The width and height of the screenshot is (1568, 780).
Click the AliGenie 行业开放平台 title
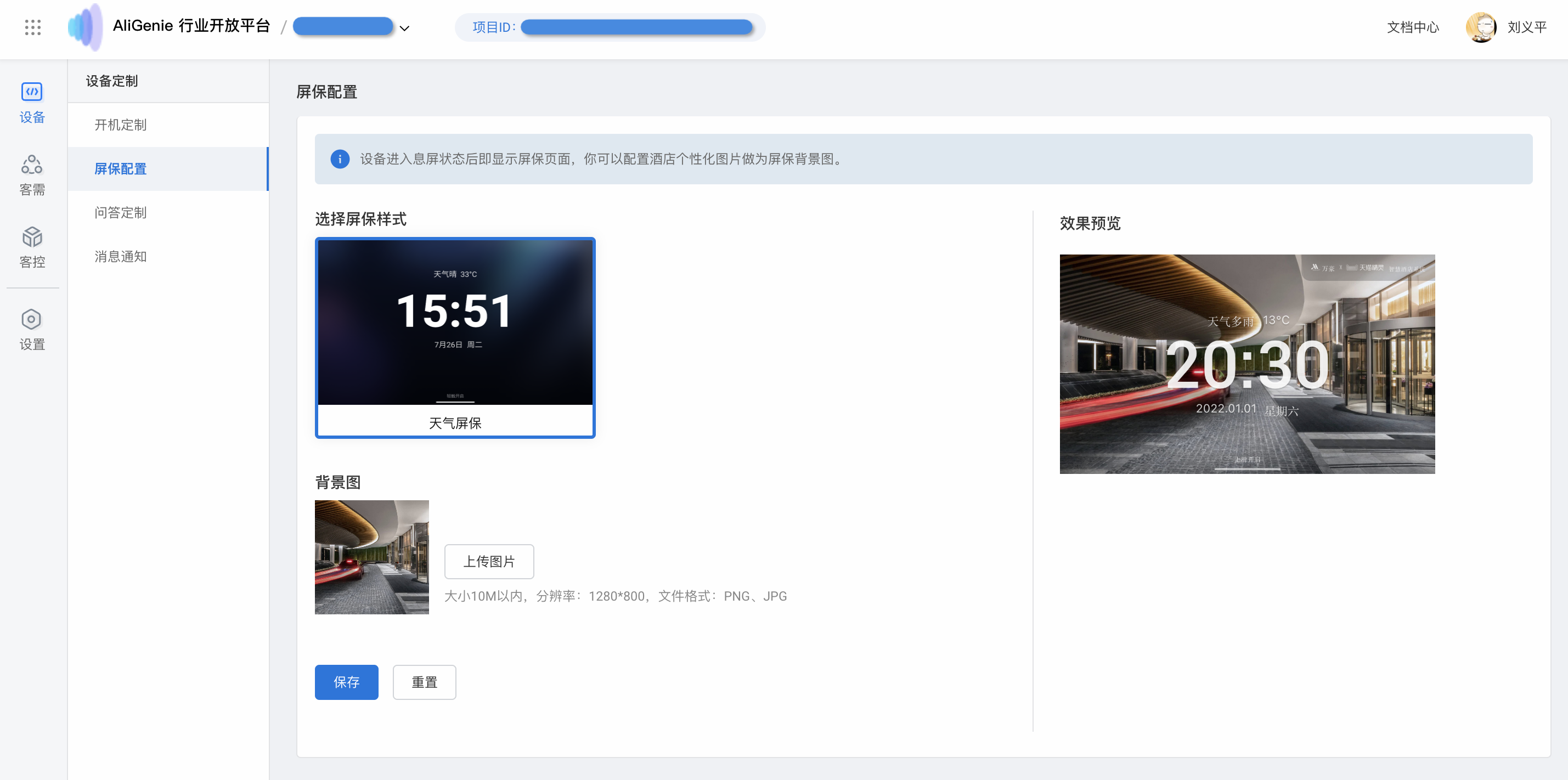click(191, 26)
